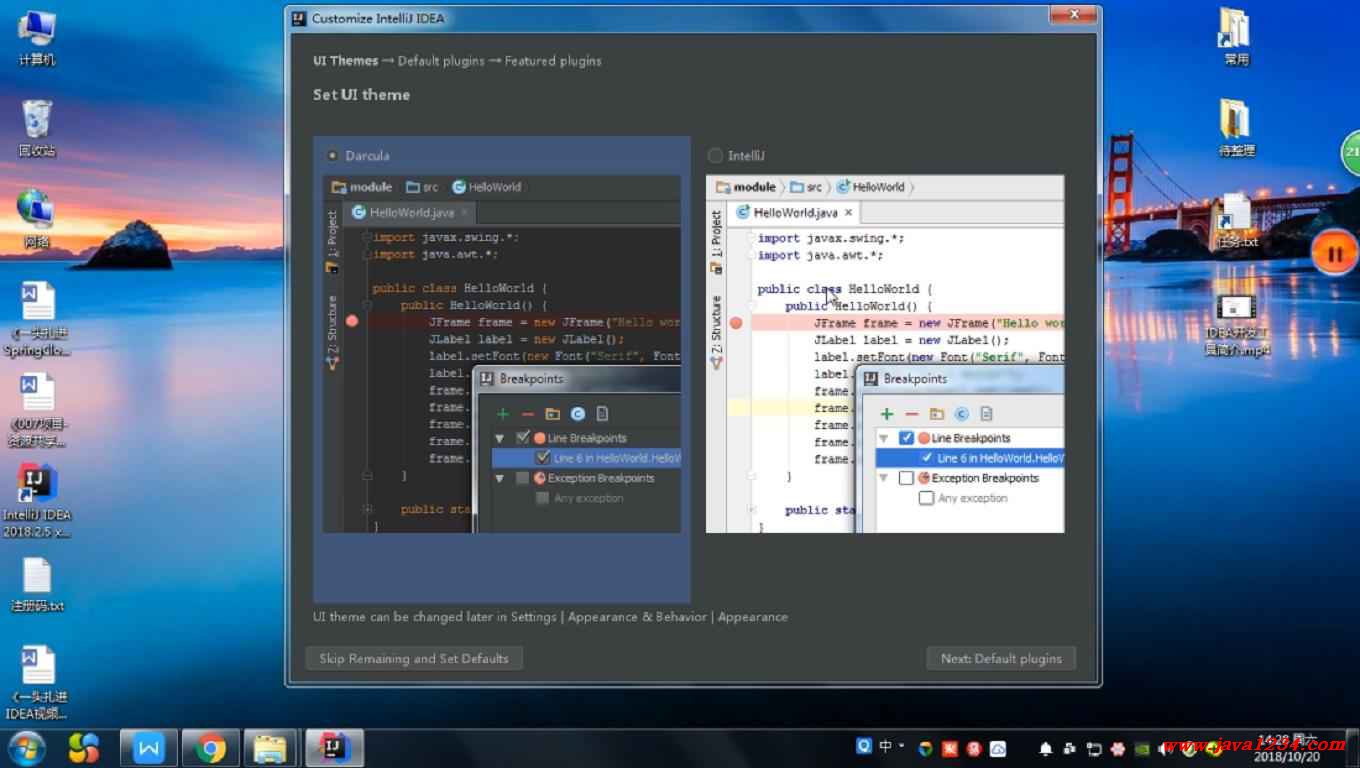Select the 回收站 recycle bin icon
This screenshot has height=768, width=1360.
point(37,128)
